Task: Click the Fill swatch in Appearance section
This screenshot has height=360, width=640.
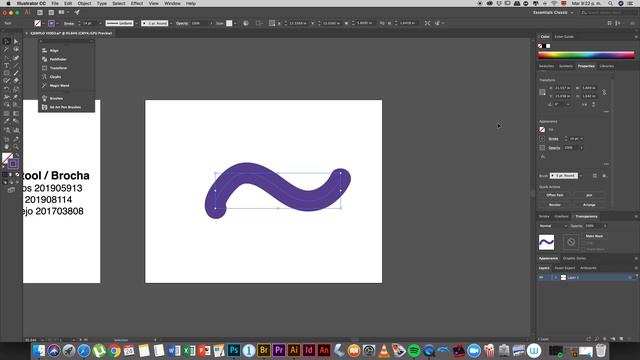Action: pyautogui.click(x=542, y=130)
